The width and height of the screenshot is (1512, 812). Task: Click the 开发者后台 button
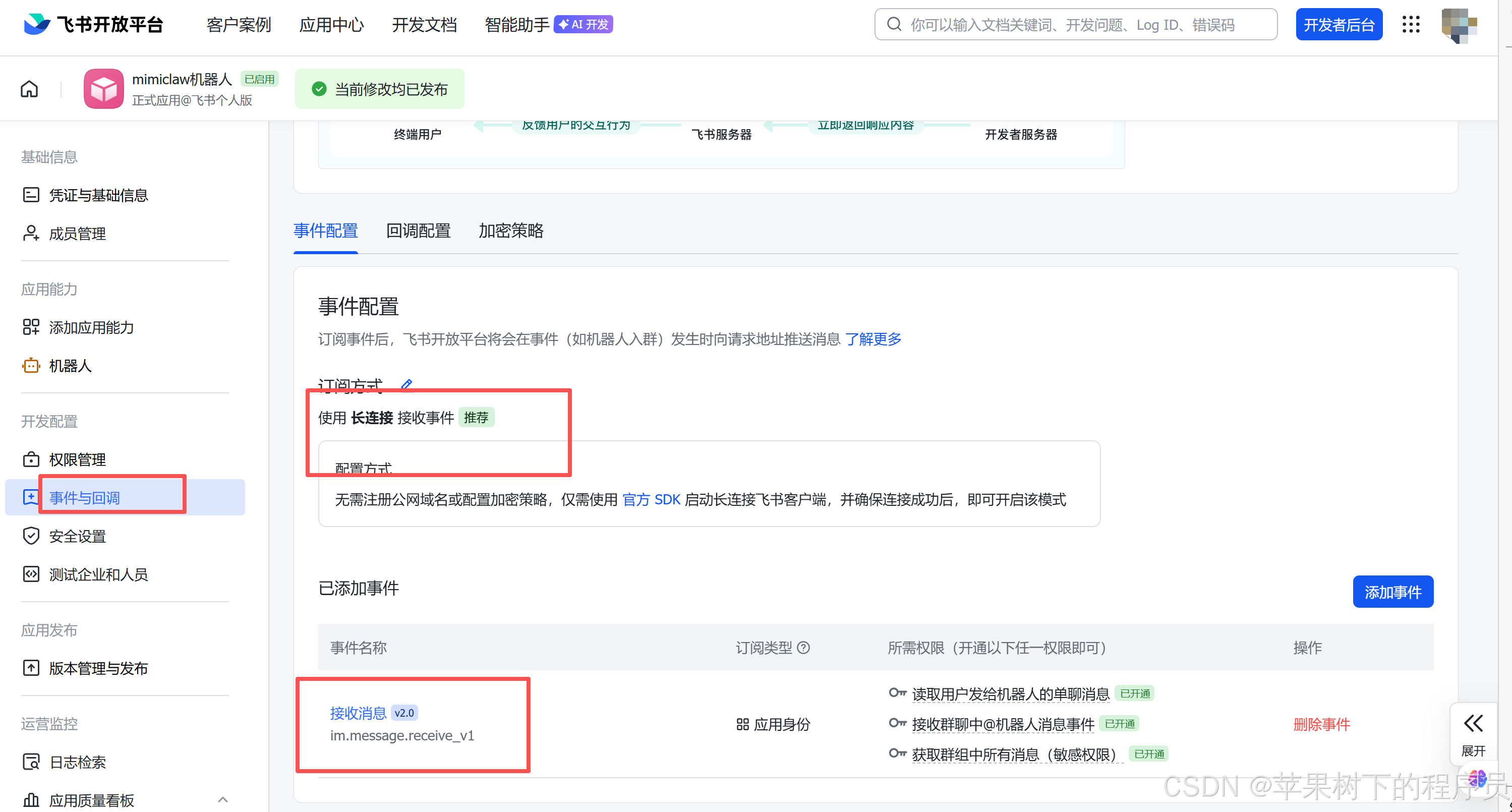point(1339,25)
